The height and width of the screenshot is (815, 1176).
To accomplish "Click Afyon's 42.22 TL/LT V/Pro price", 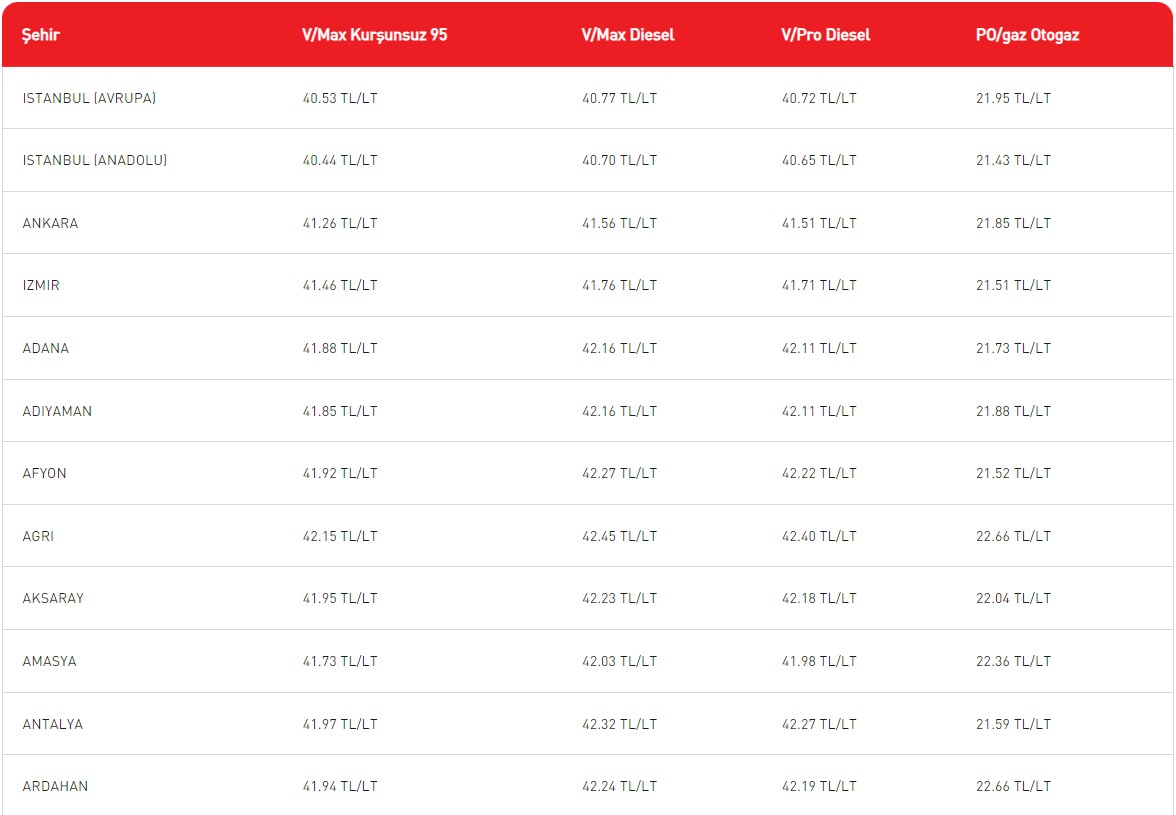I will (x=819, y=474).
